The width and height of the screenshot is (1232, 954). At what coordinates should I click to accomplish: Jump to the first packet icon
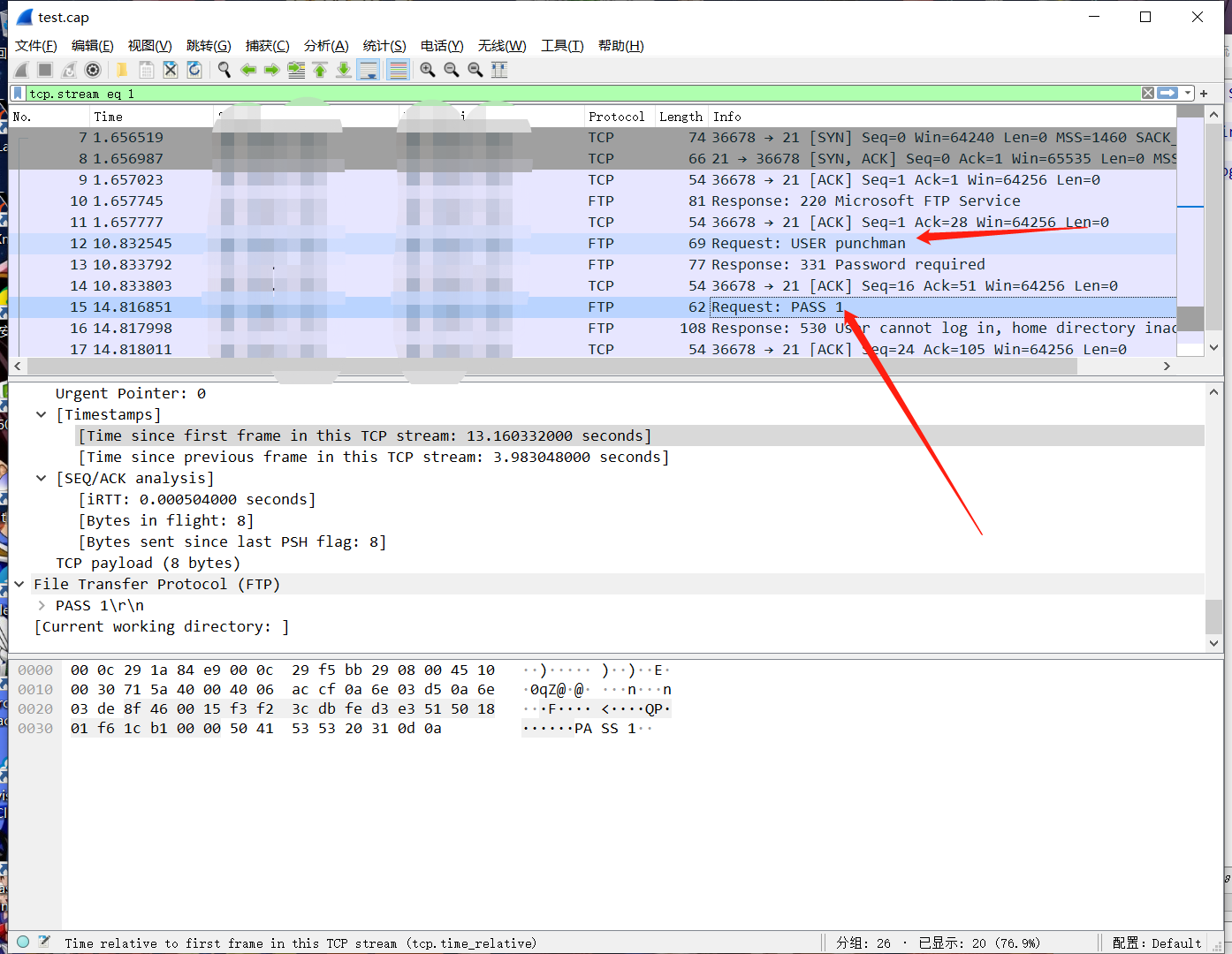(320, 70)
